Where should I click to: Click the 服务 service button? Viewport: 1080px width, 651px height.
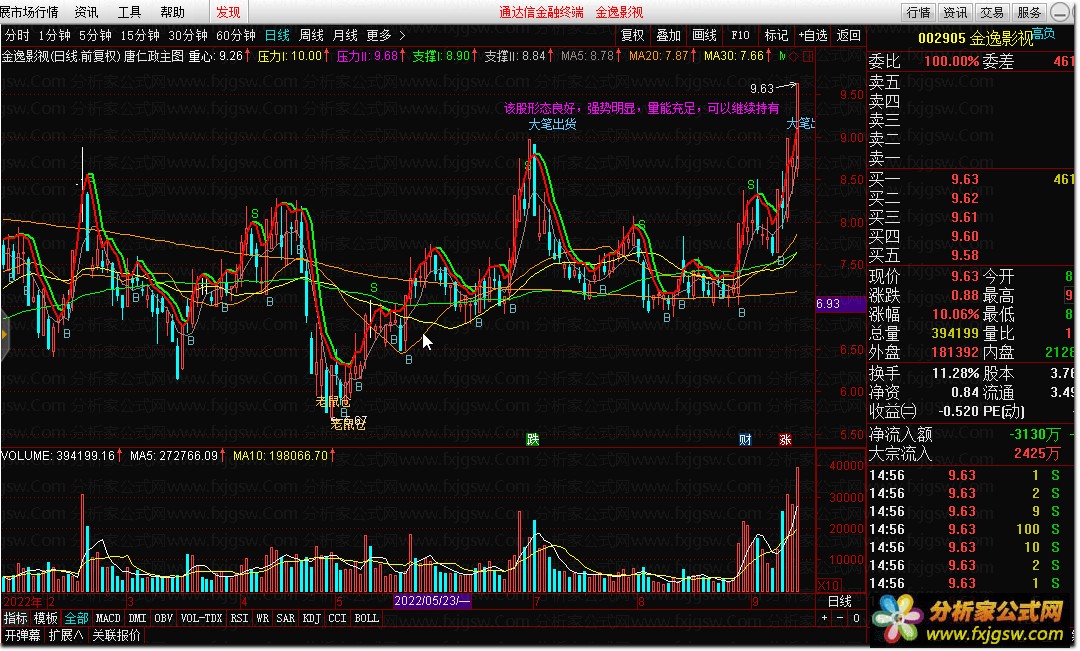tap(1029, 12)
